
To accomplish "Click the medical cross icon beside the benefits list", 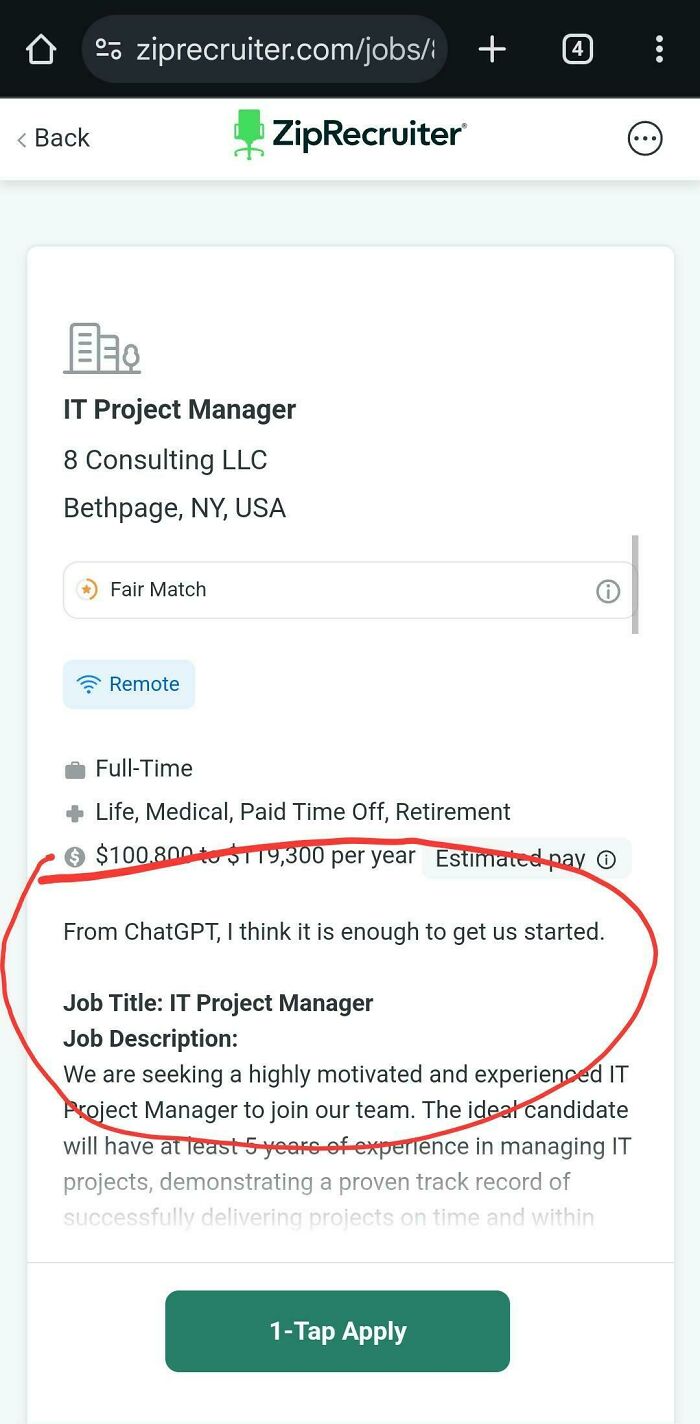I will click(73, 812).
